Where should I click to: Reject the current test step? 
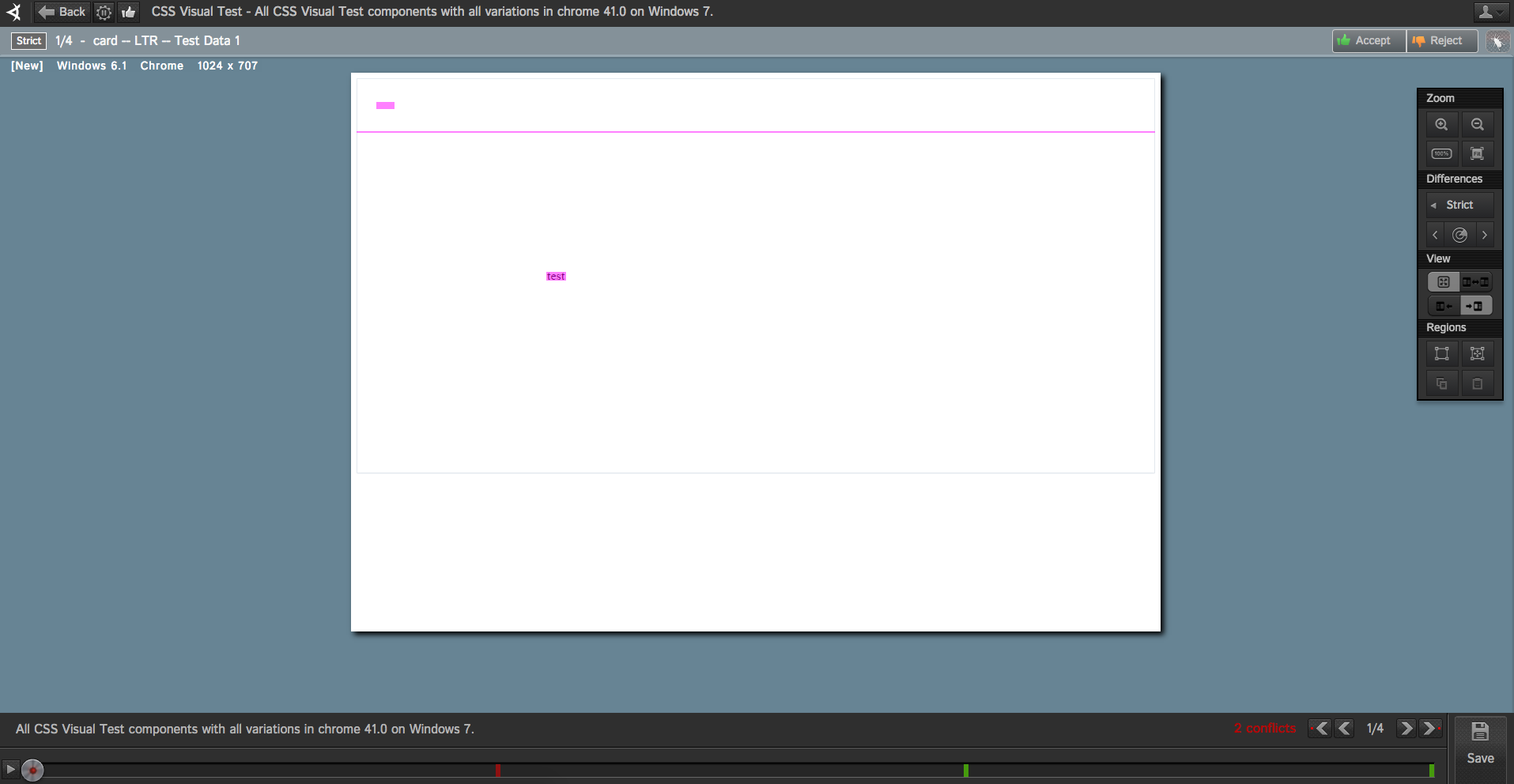pyautogui.click(x=1440, y=40)
